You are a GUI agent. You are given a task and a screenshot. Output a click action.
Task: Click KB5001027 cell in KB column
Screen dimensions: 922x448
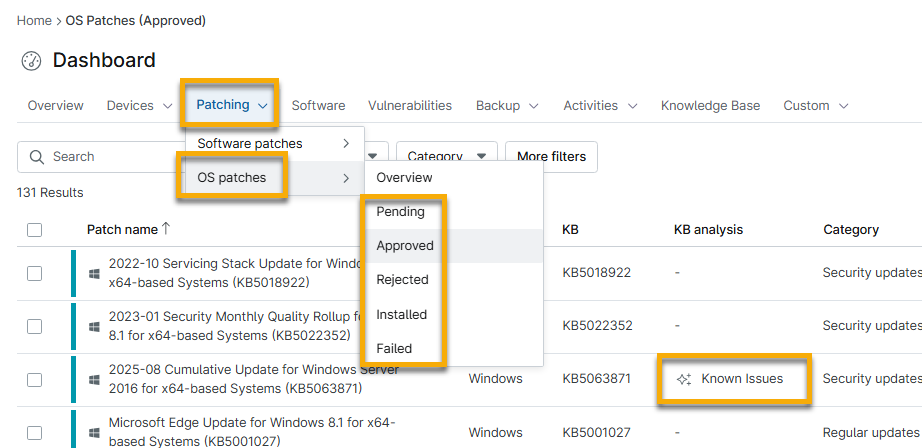[596, 433]
